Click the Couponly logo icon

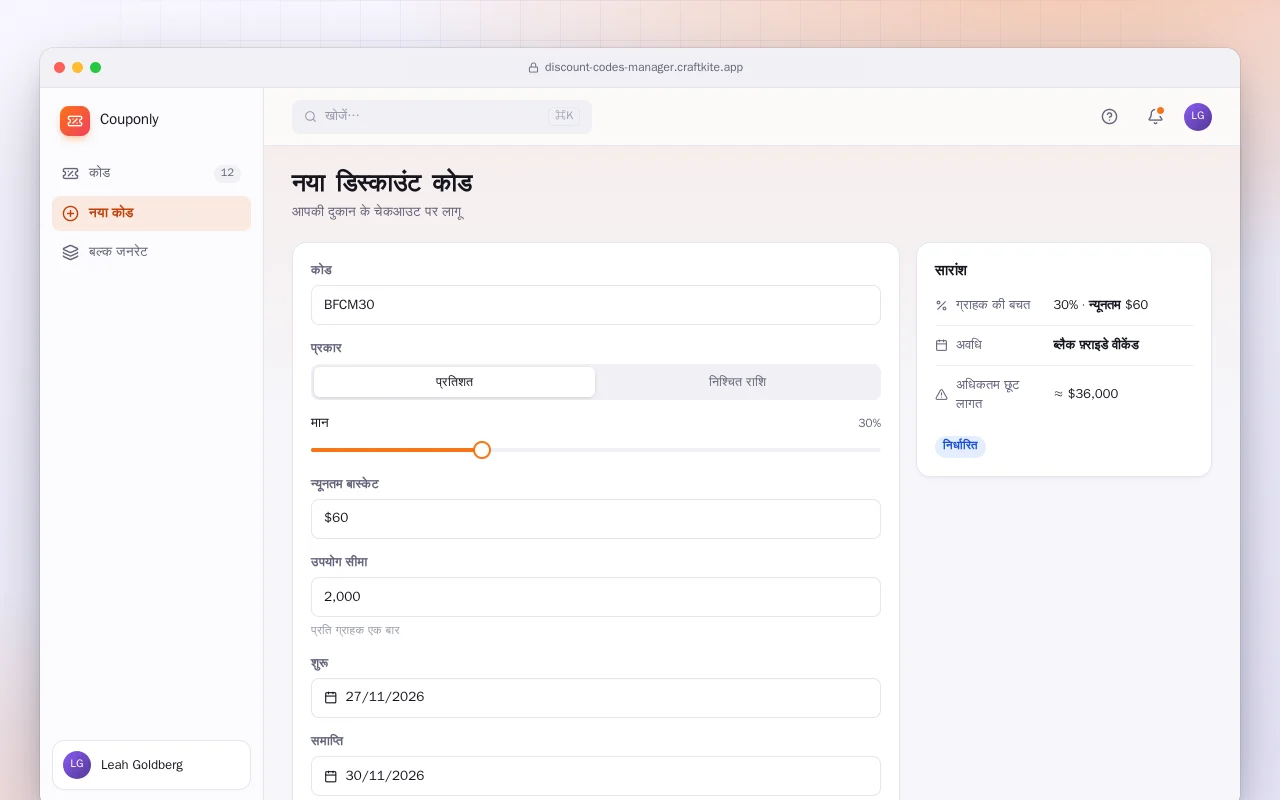tap(75, 121)
